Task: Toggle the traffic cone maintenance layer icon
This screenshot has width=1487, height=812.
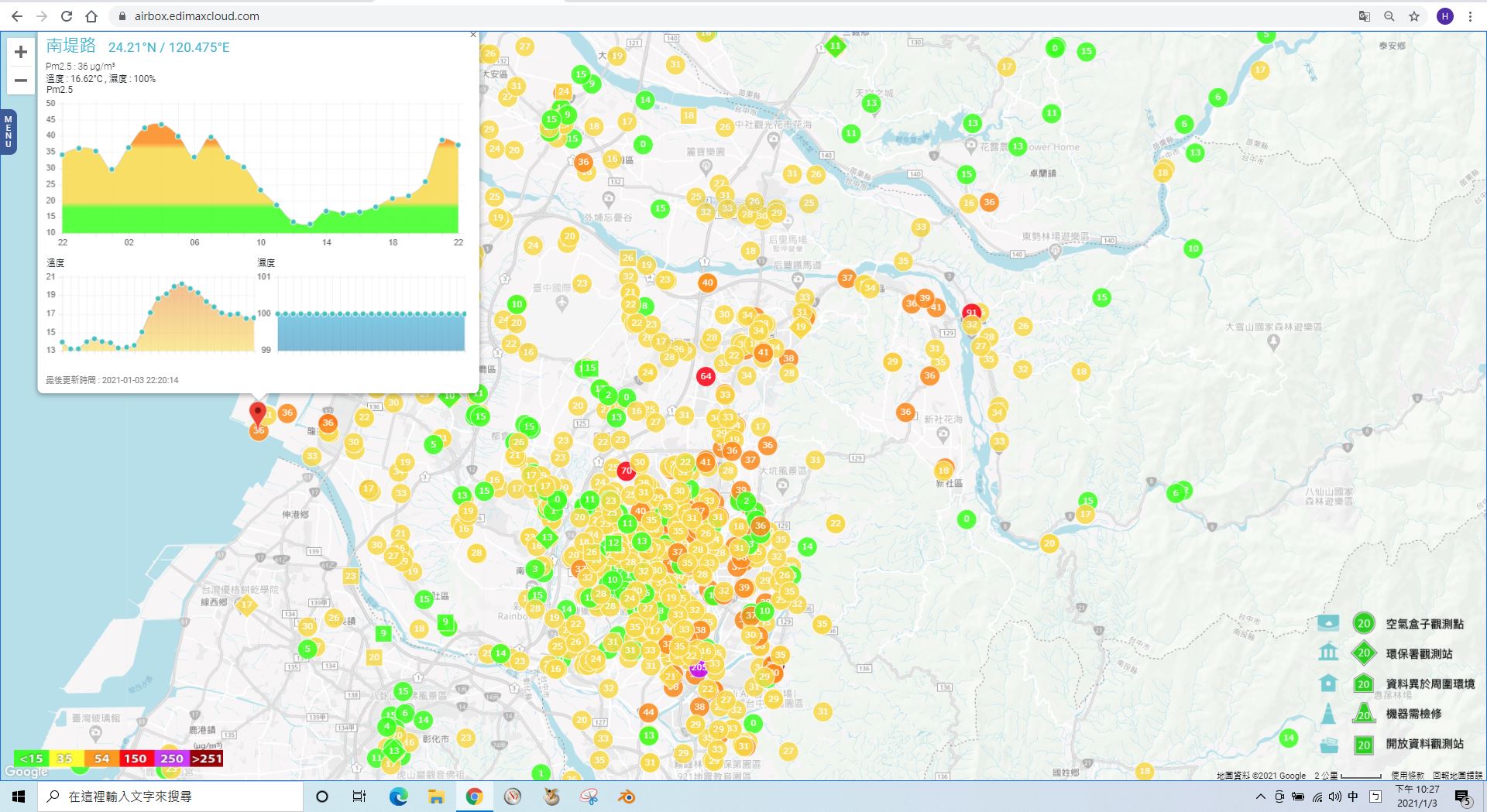Action: pyautogui.click(x=1328, y=713)
